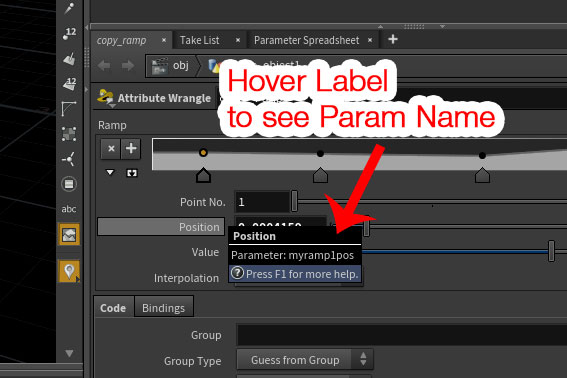Image resolution: width=567 pixels, height=378 pixels.
Task: Select the abc text display option icon
Action: (x=69, y=209)
